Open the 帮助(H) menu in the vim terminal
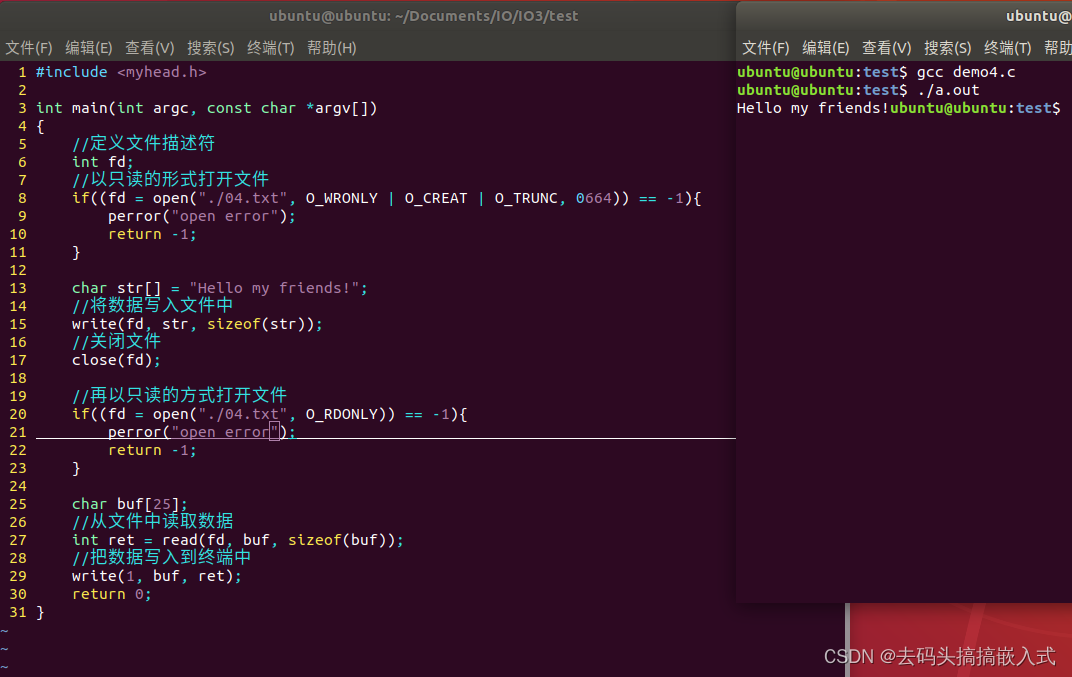This screenshot has height=677, width=1072. coord(331,47)
